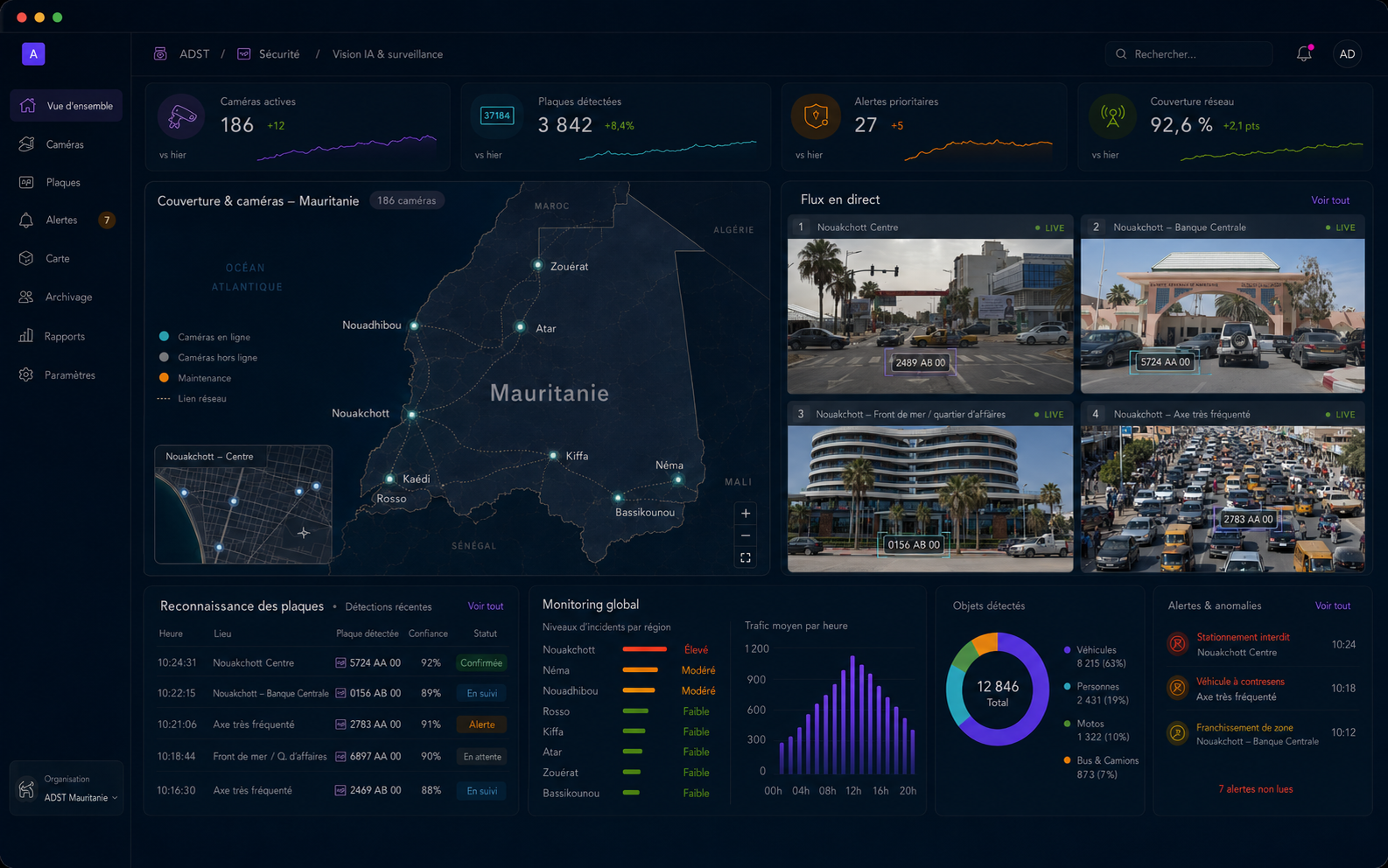Open Caméras in the sidebar
Viewport: 1388px width, 868px height.
(x=66, y=144)
